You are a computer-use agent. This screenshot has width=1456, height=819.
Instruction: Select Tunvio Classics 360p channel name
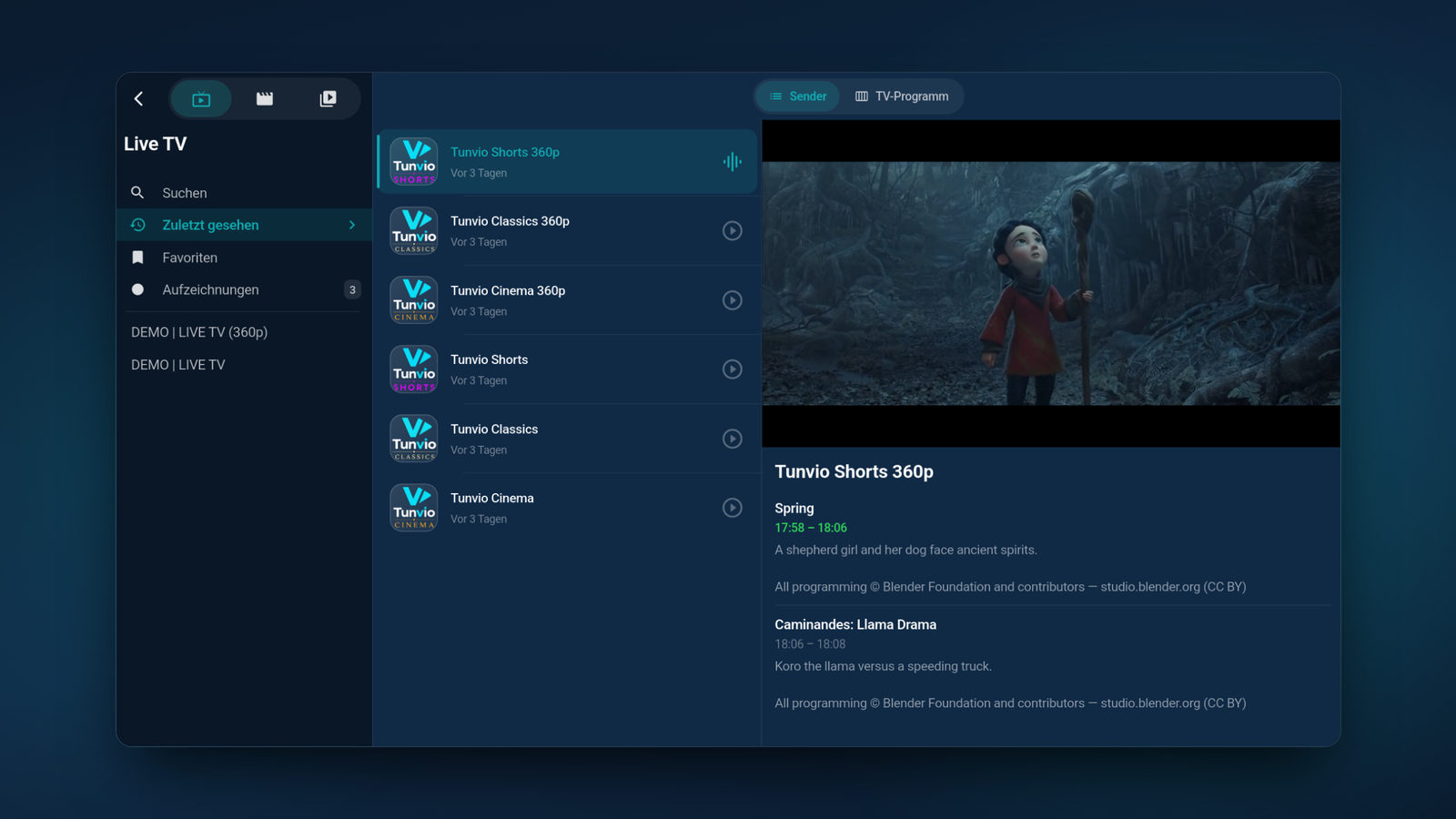(x=511, y=221)
